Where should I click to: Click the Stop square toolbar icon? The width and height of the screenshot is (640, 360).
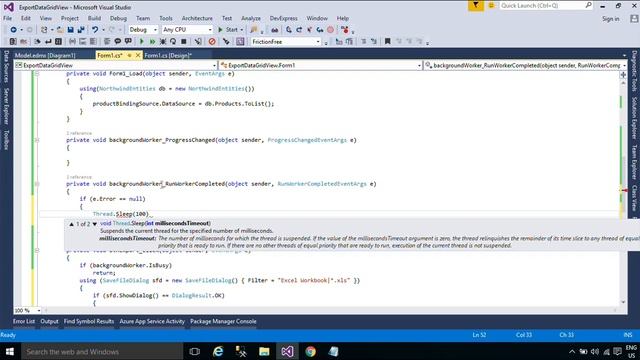point(184,42)
